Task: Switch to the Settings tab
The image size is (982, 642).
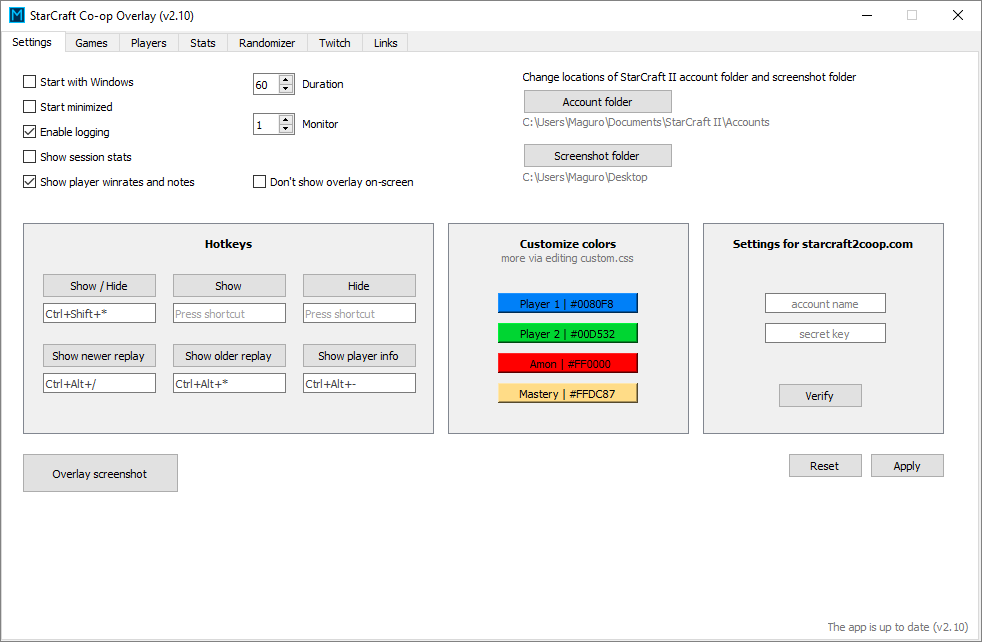Action: [32, 42]
